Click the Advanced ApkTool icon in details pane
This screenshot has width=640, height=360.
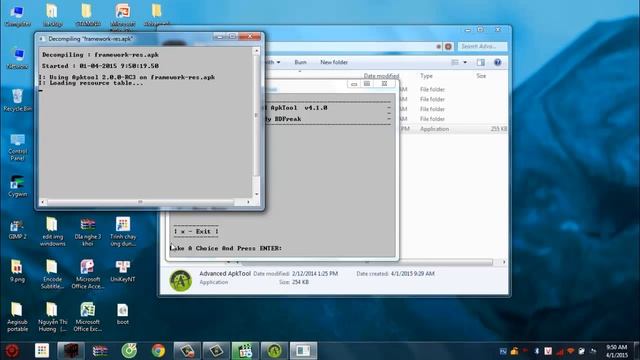pyautogui.click(x=180, y=280)
